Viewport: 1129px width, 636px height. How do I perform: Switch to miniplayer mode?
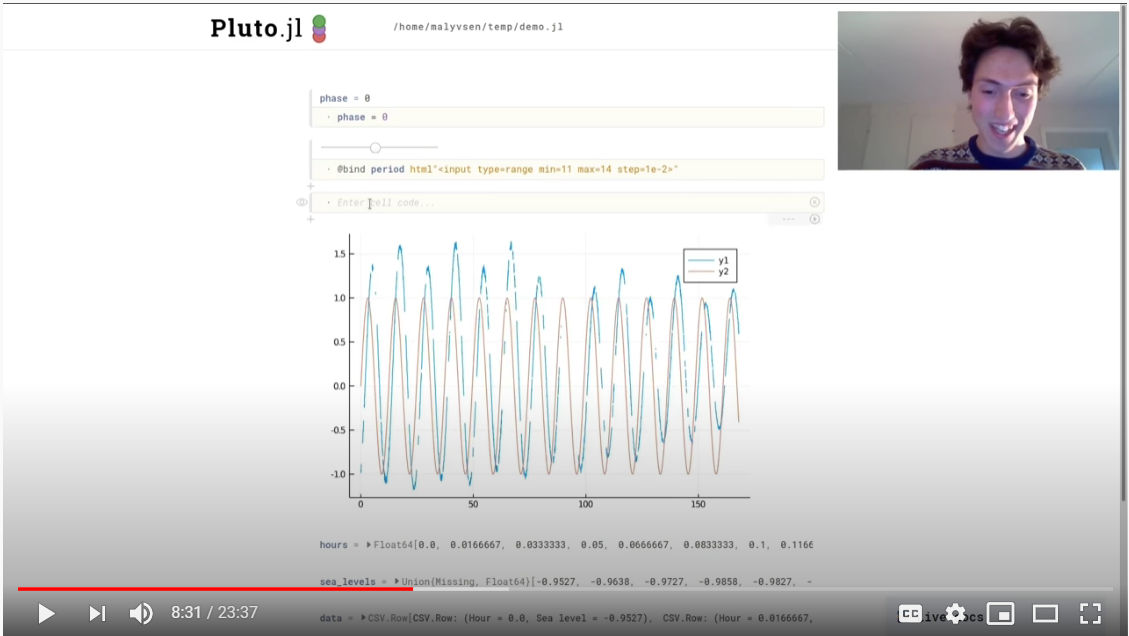click(1000, 613)
